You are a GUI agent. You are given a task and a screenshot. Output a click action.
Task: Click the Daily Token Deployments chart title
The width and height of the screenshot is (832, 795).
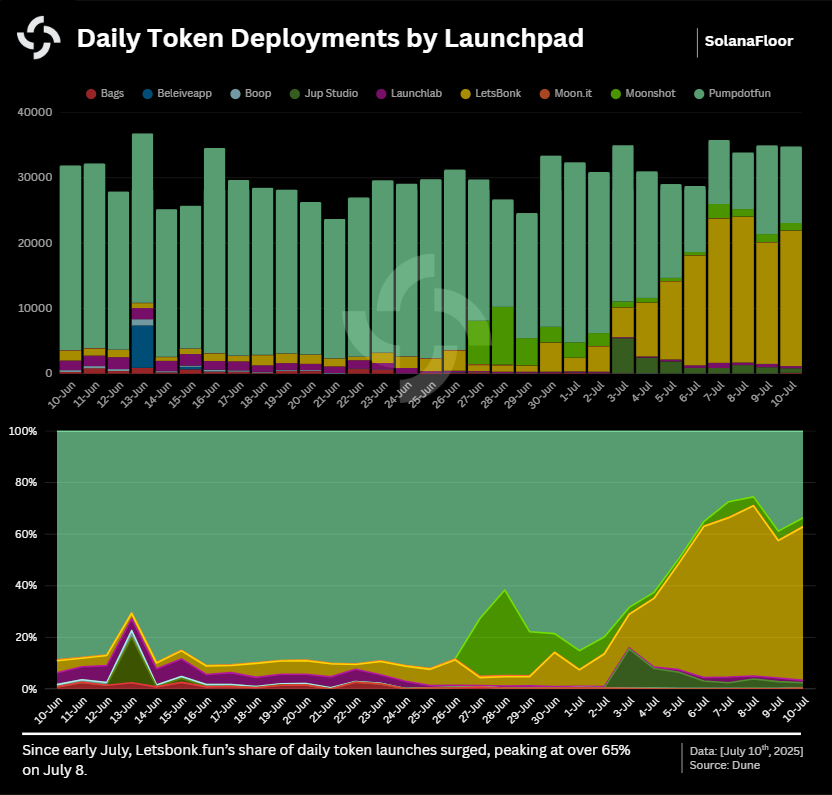coord(330,38)
